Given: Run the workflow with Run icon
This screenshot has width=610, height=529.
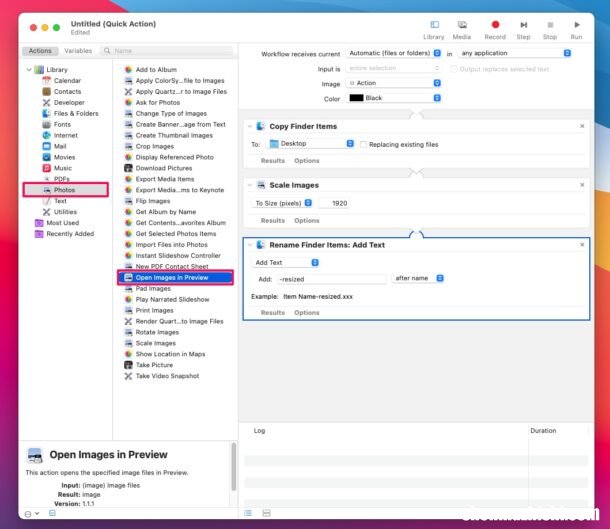Looking at the screenshot, I should pyautogui.click(x=577, y=25).
